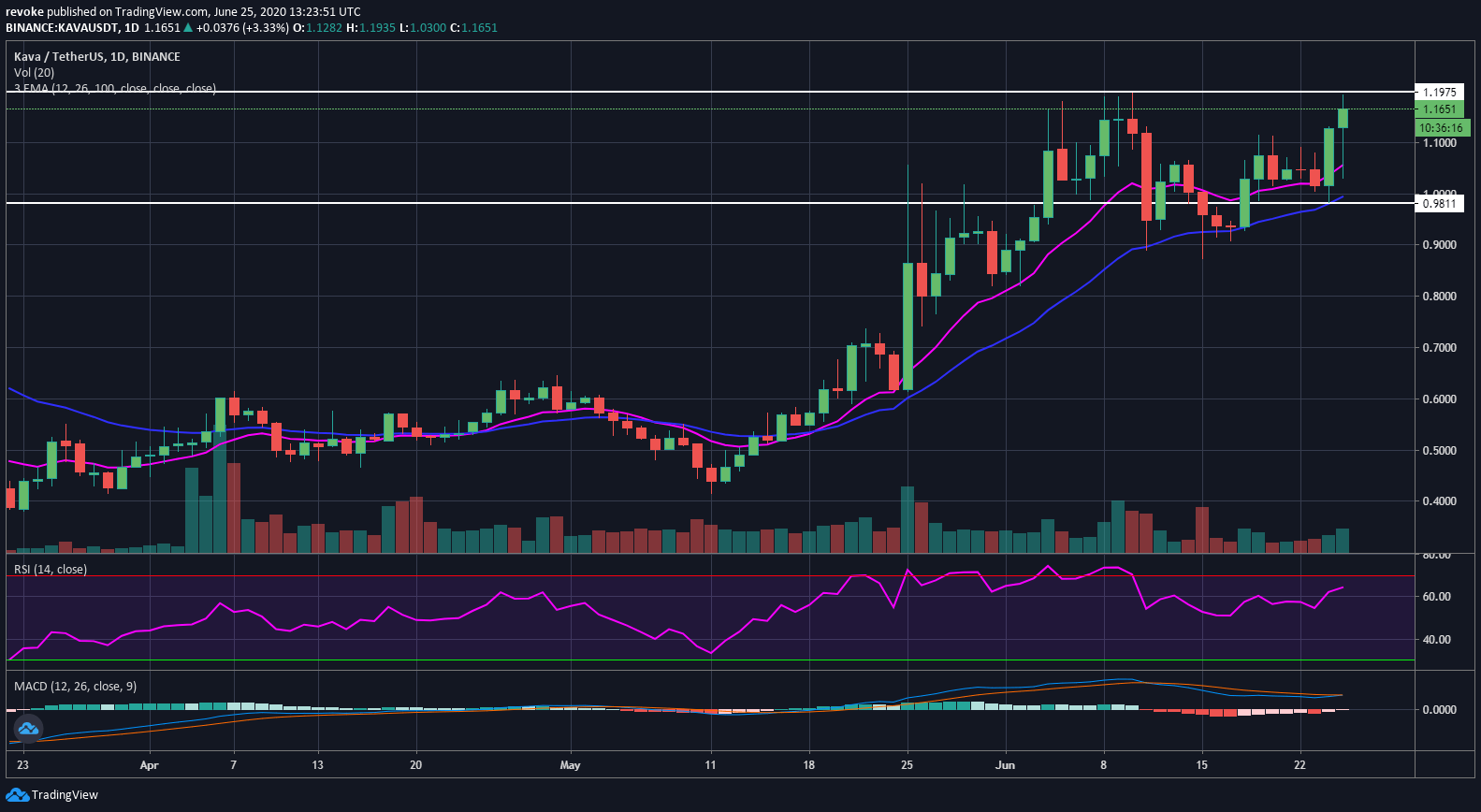The height and width of the screenshot is (812, 1481).
Task: Select the Kava / TetherUS chart title
Action: coord(97,56)
